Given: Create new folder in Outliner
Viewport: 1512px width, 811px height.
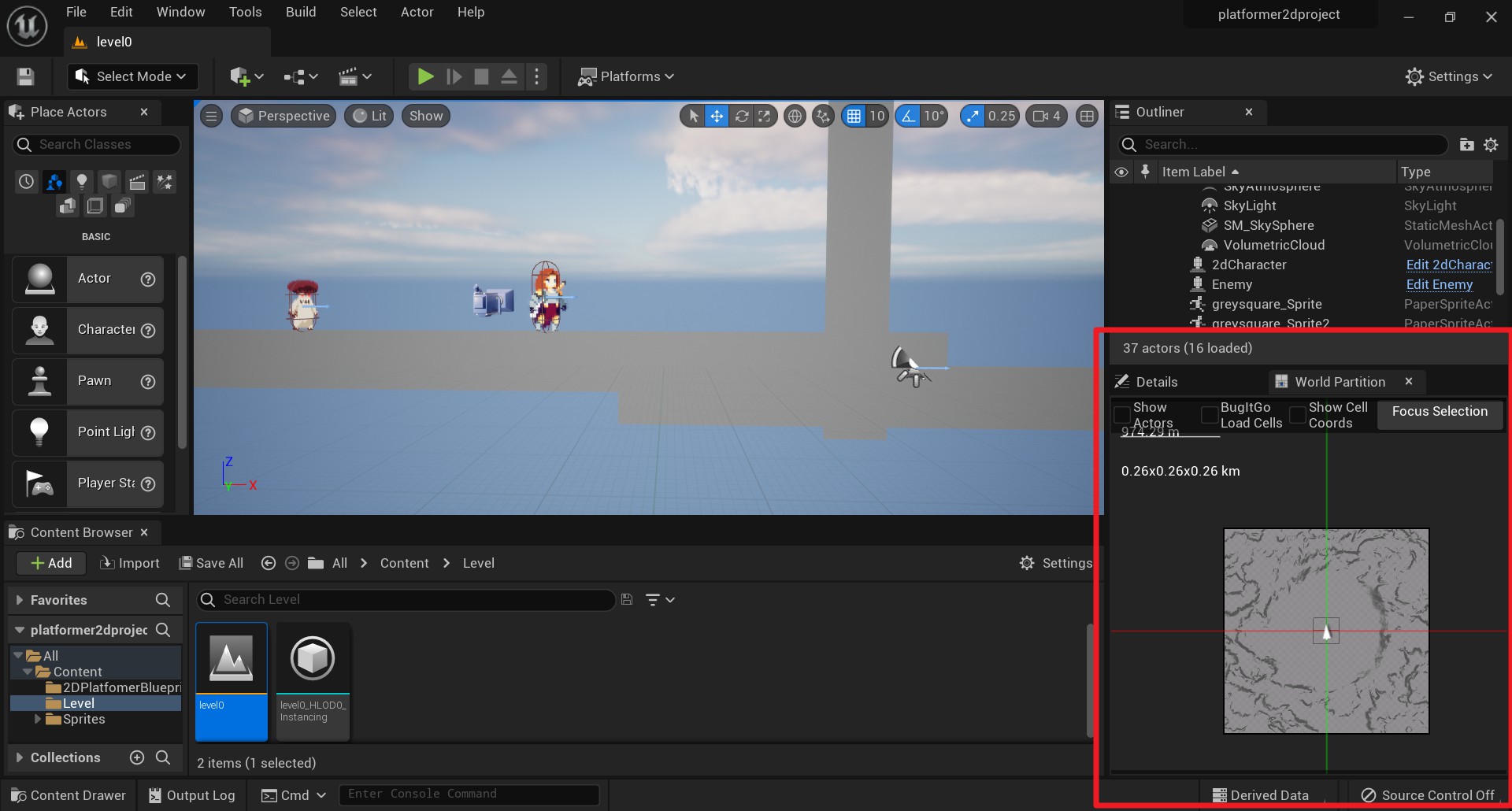Looking at the screenshot, I should 1466,145.
